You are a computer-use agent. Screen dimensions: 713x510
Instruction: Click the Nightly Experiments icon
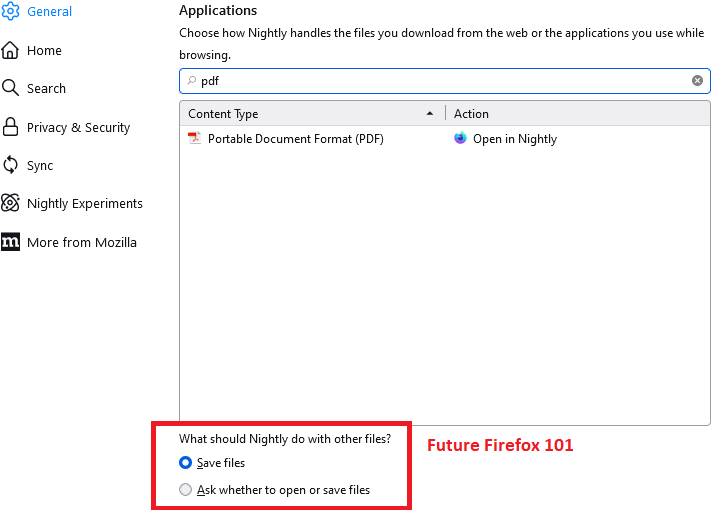click(x=11, y=203)
